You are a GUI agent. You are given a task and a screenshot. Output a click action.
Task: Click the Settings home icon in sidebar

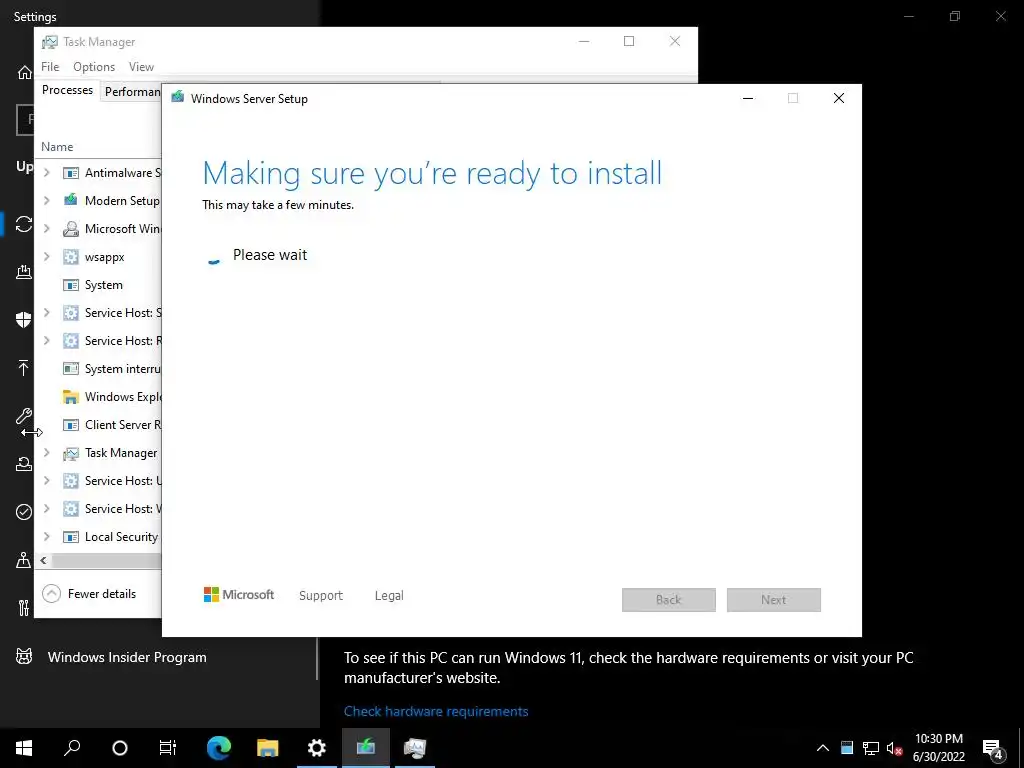point(24,72)
